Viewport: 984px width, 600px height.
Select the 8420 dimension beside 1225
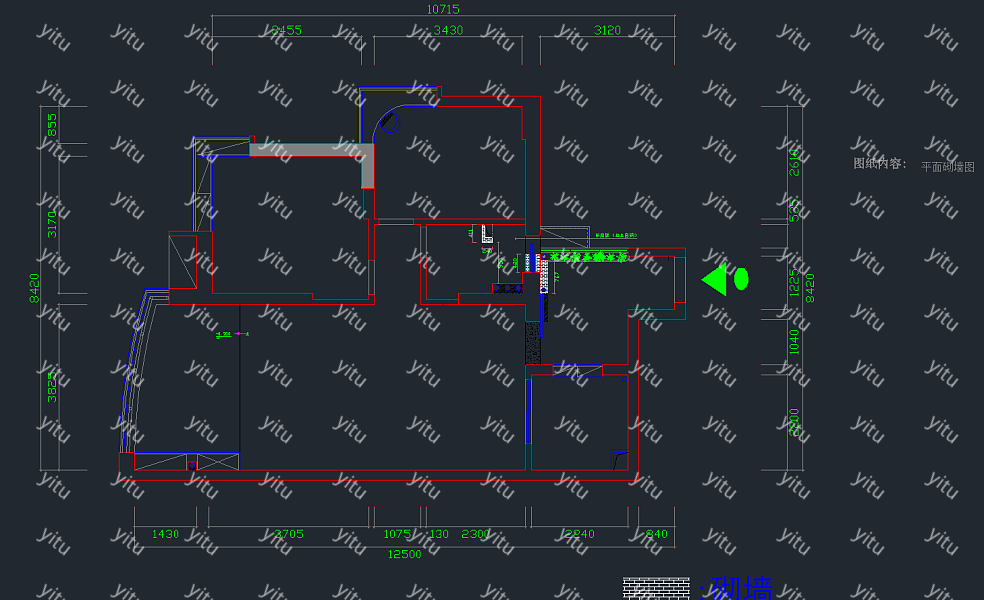[x=810, y=288]
